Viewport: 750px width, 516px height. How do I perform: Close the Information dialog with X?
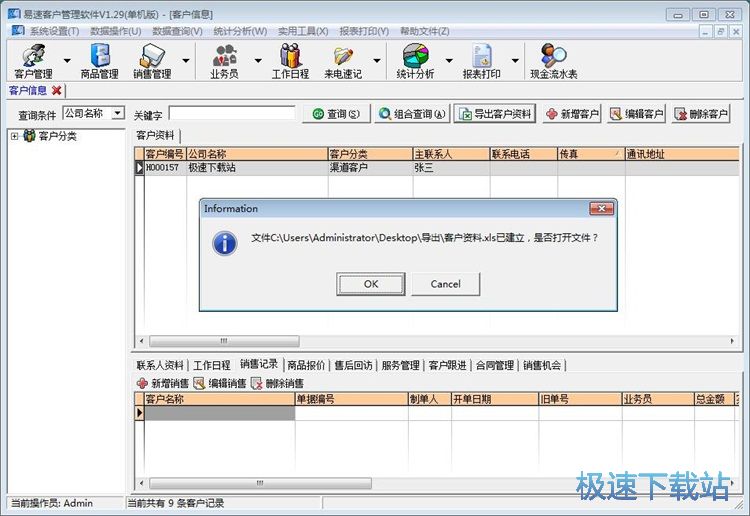click(x=602, y=209)
